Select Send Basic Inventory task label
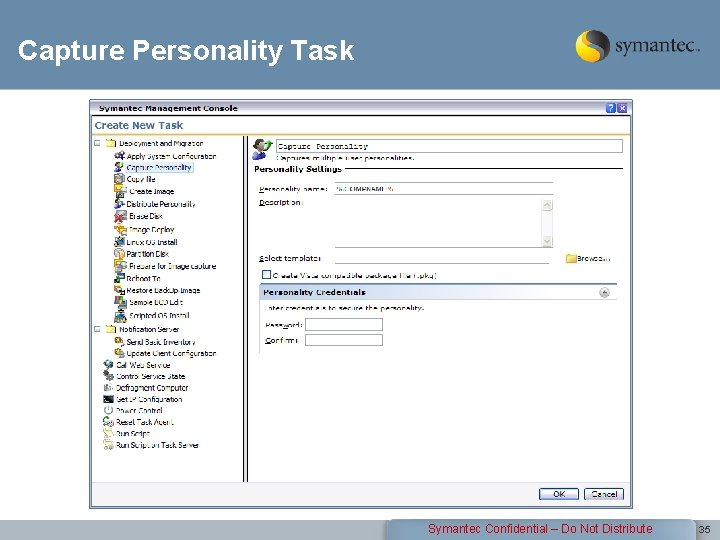Image resolution: width=720 pixels, height=540 pixels. click(161, 342)
